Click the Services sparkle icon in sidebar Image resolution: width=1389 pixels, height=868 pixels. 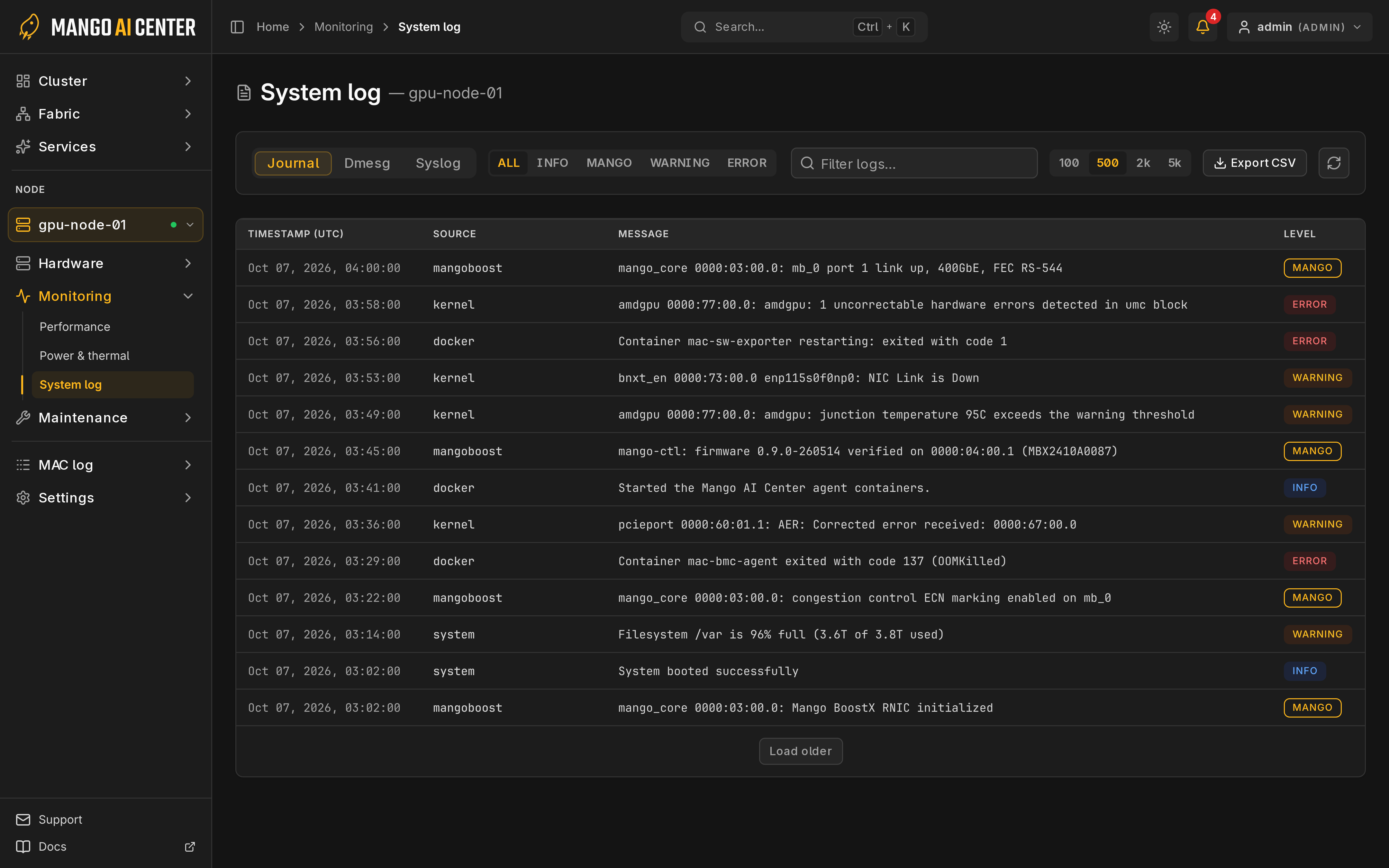click(23, 146)
